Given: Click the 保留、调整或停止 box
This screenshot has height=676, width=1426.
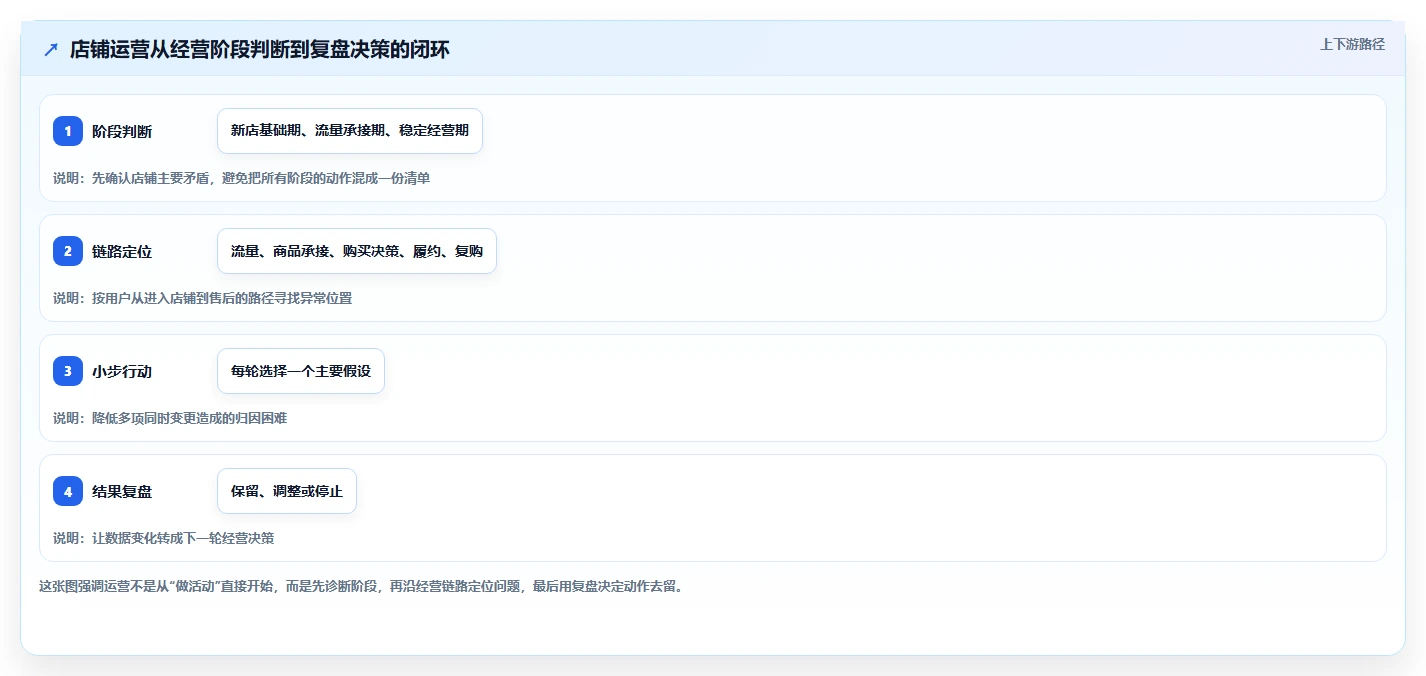Looking at the screenshot, I should pos(287,491).
